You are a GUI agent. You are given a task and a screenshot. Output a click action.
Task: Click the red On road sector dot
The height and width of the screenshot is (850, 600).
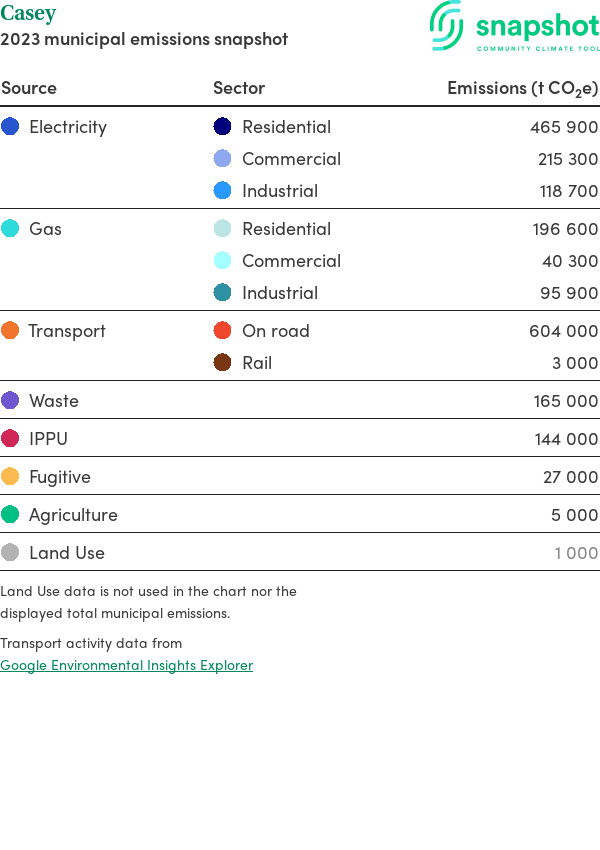tap(222, 330)
